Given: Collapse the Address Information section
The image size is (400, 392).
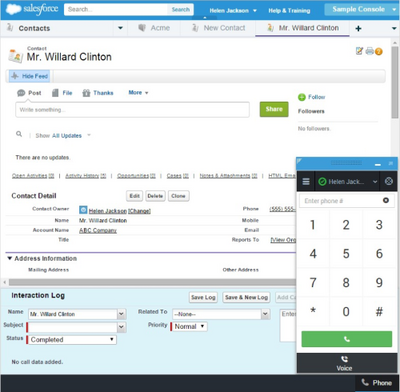Looking at the screenshot, I should [x=10, y=258].
